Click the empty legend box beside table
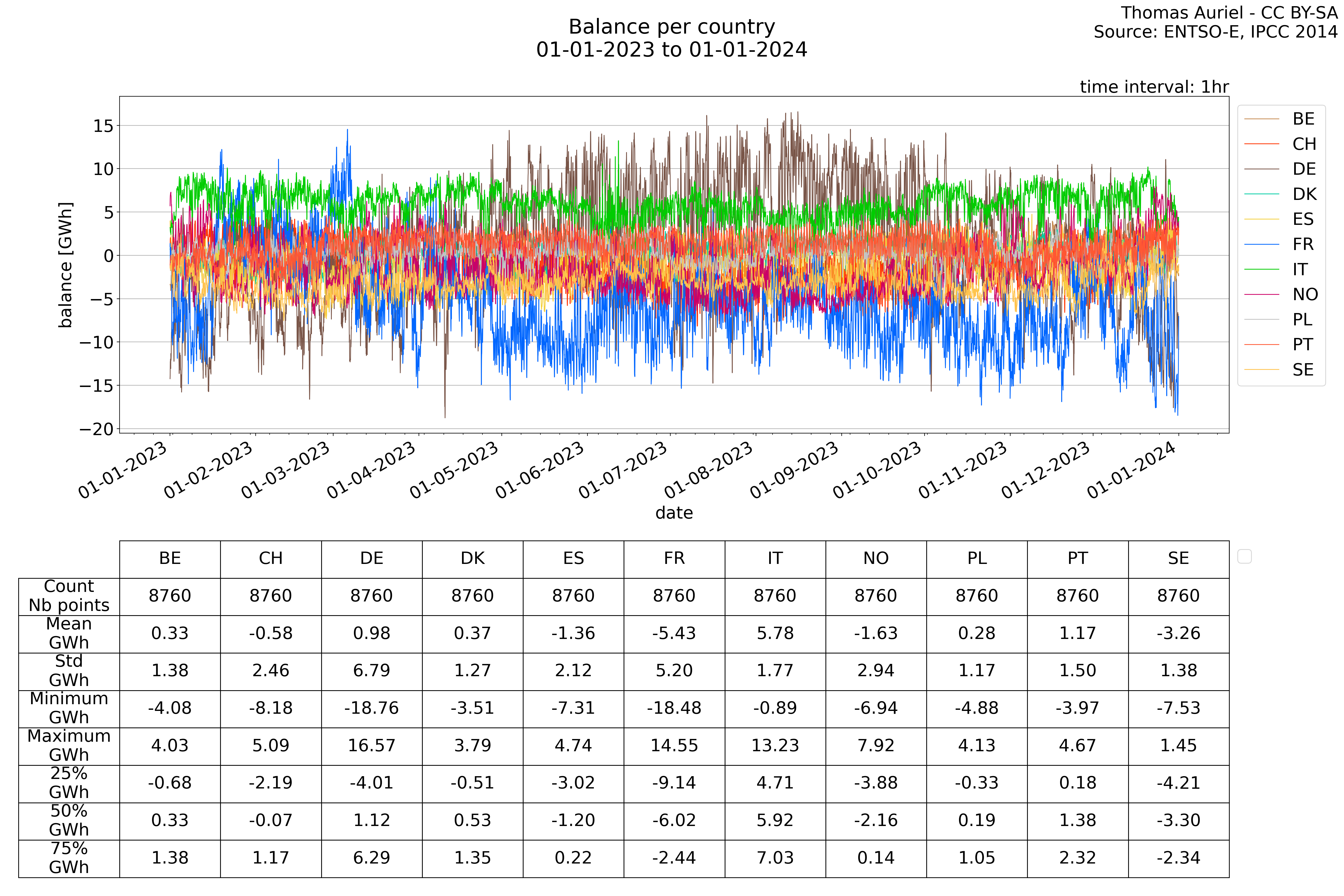The height and width of the screenshot is (896, 1344). tap(1245, 556)
